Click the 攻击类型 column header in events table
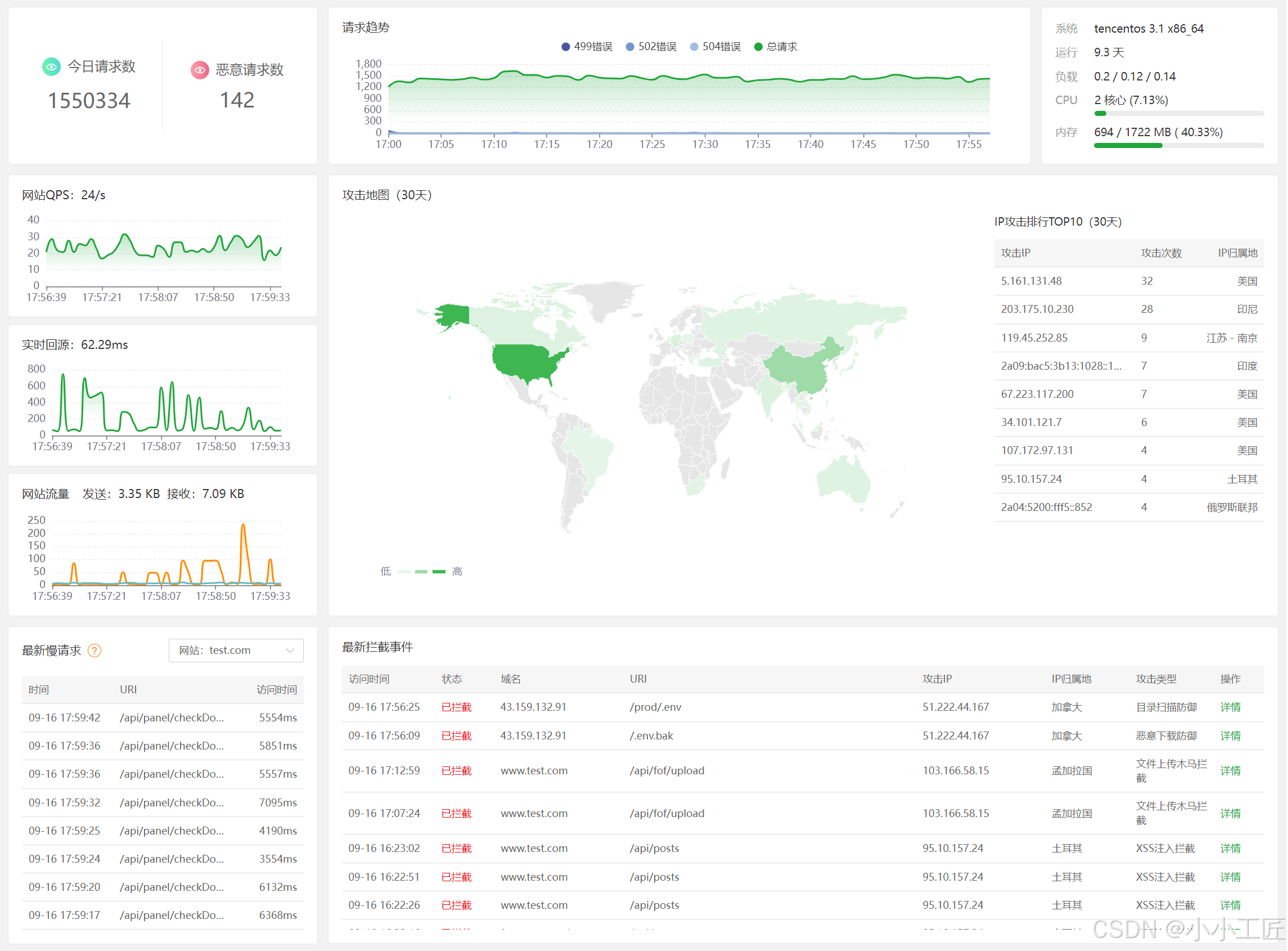Screen dimensions: 1288x951 click(x=1156, y=679)
